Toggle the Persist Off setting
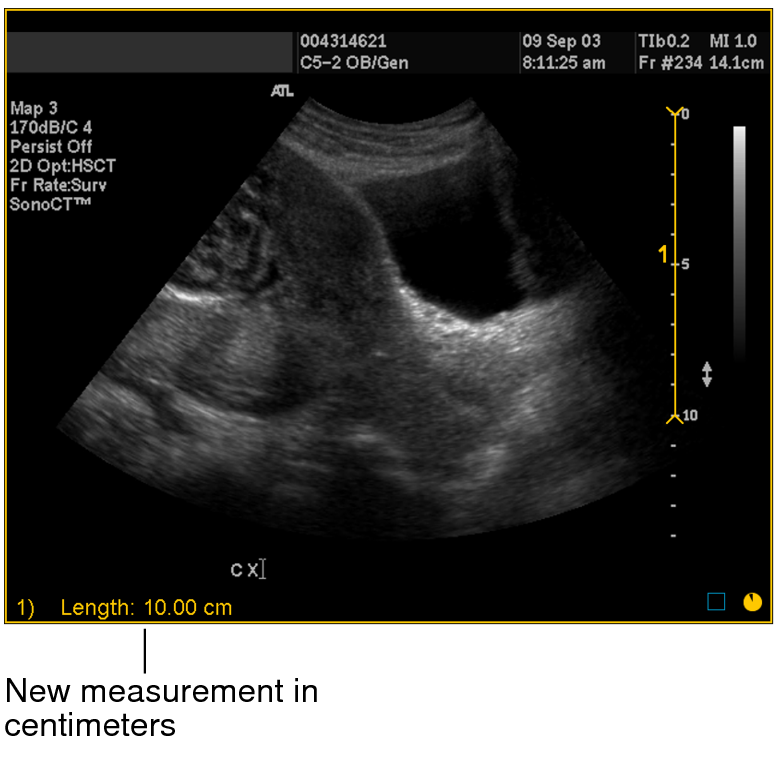This screenshot has height=758, width=779. (51, 146)
